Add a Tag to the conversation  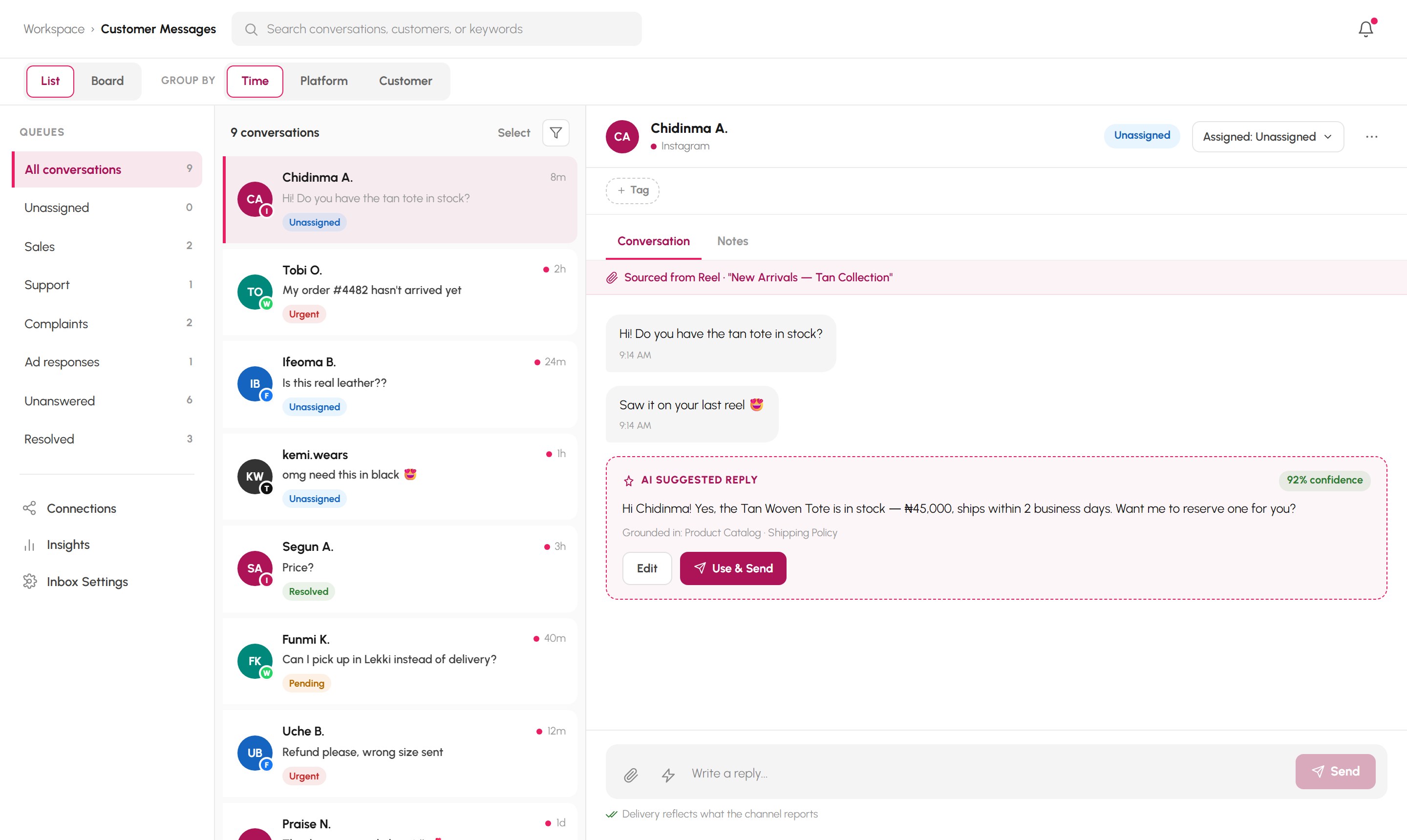click(633, 190)
